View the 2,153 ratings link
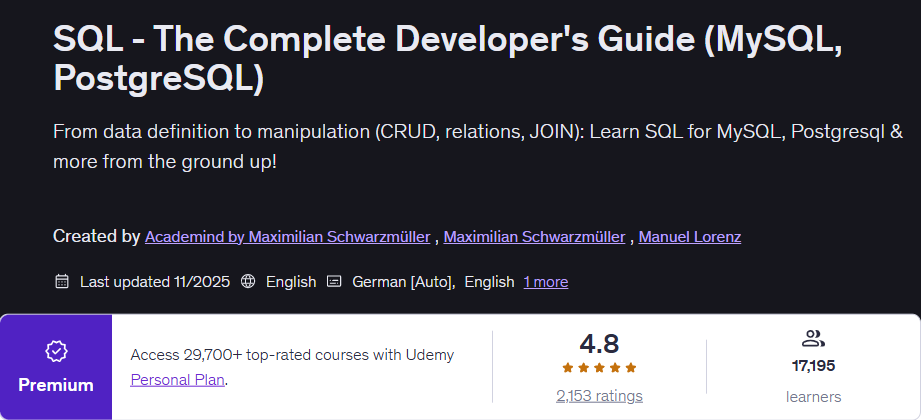 pos(599,396)
